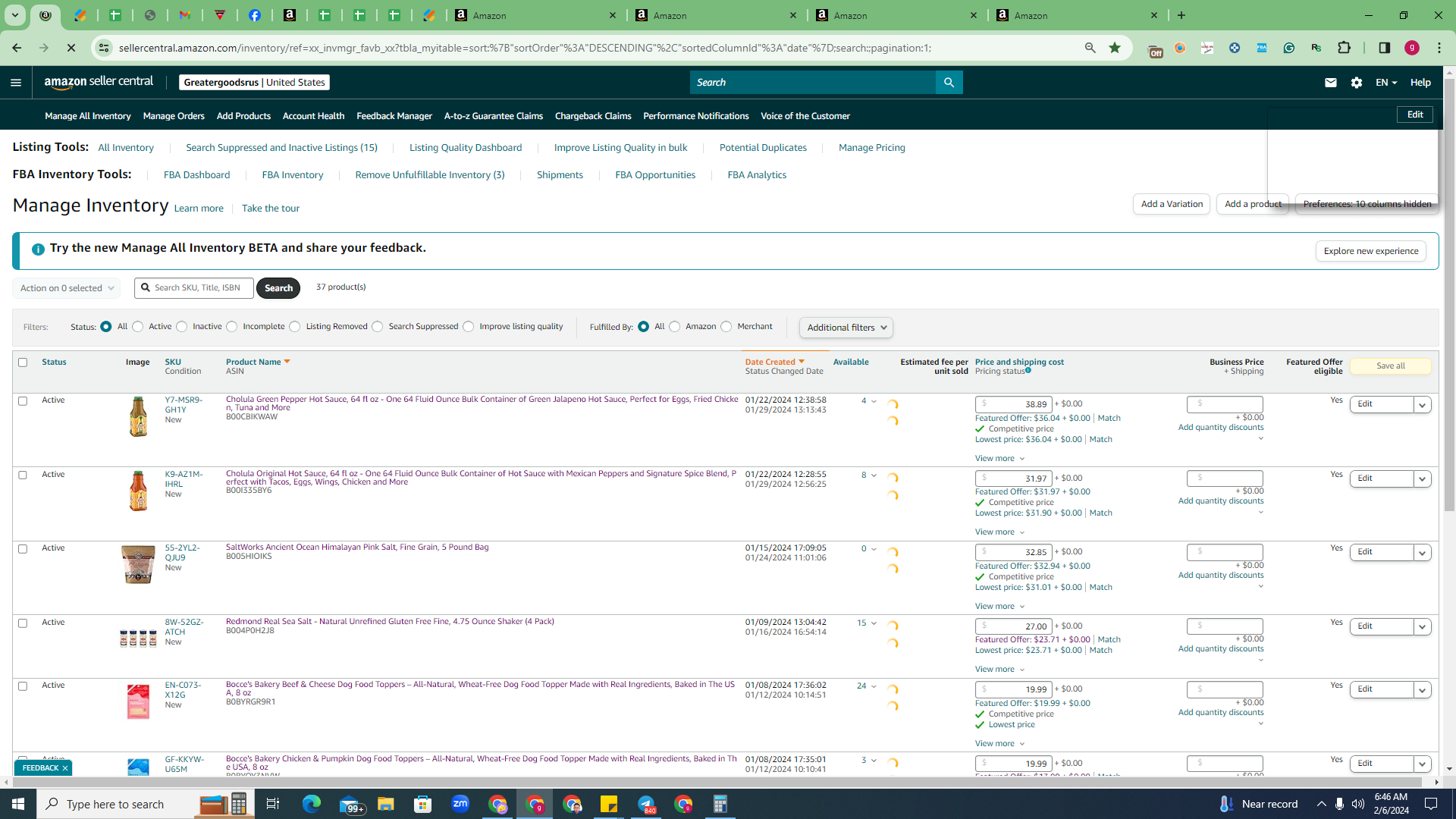Open Telegram from the taskbar
1456x819 pixels.
pyautogui.click(x=646, y=804)
